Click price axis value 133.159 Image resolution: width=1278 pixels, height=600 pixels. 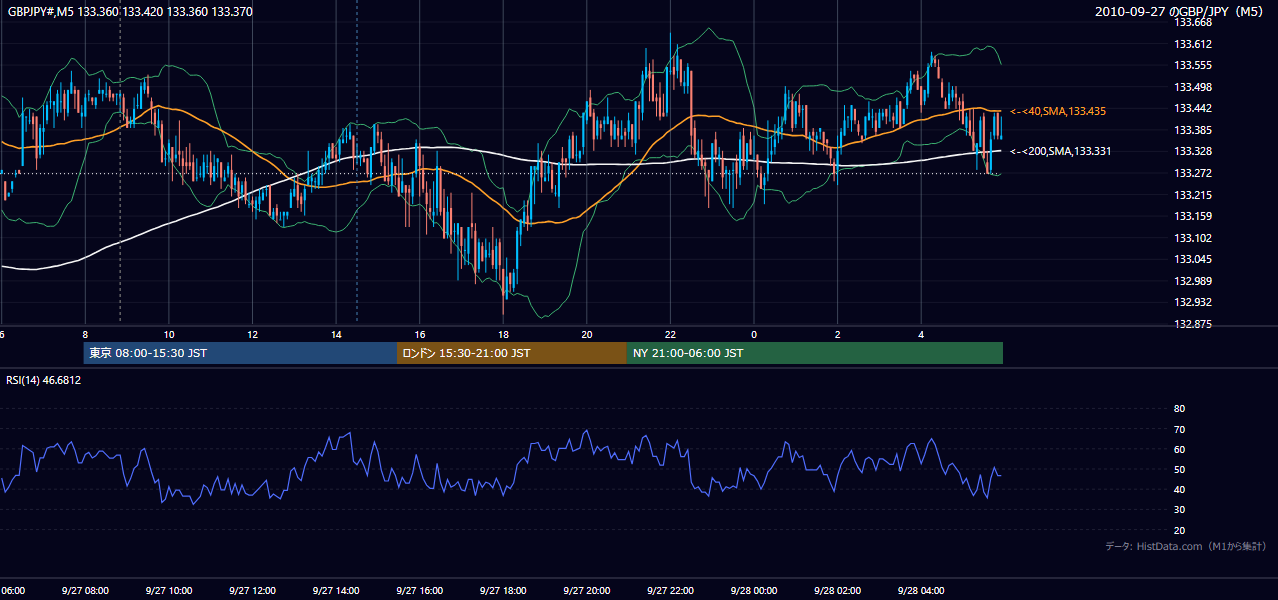[x=1192, y=216]
